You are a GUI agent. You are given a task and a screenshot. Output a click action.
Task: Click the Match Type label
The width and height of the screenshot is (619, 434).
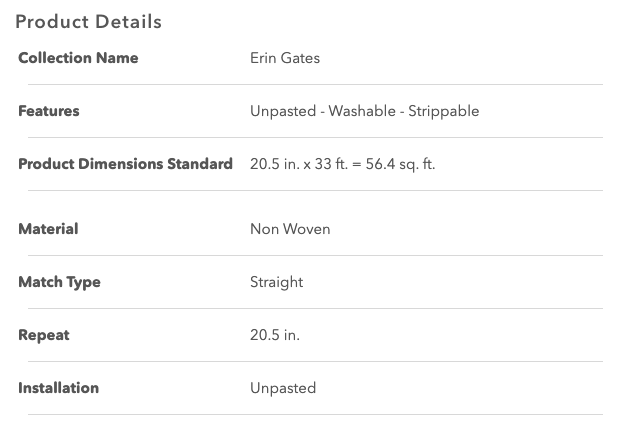tap(59, 282)
